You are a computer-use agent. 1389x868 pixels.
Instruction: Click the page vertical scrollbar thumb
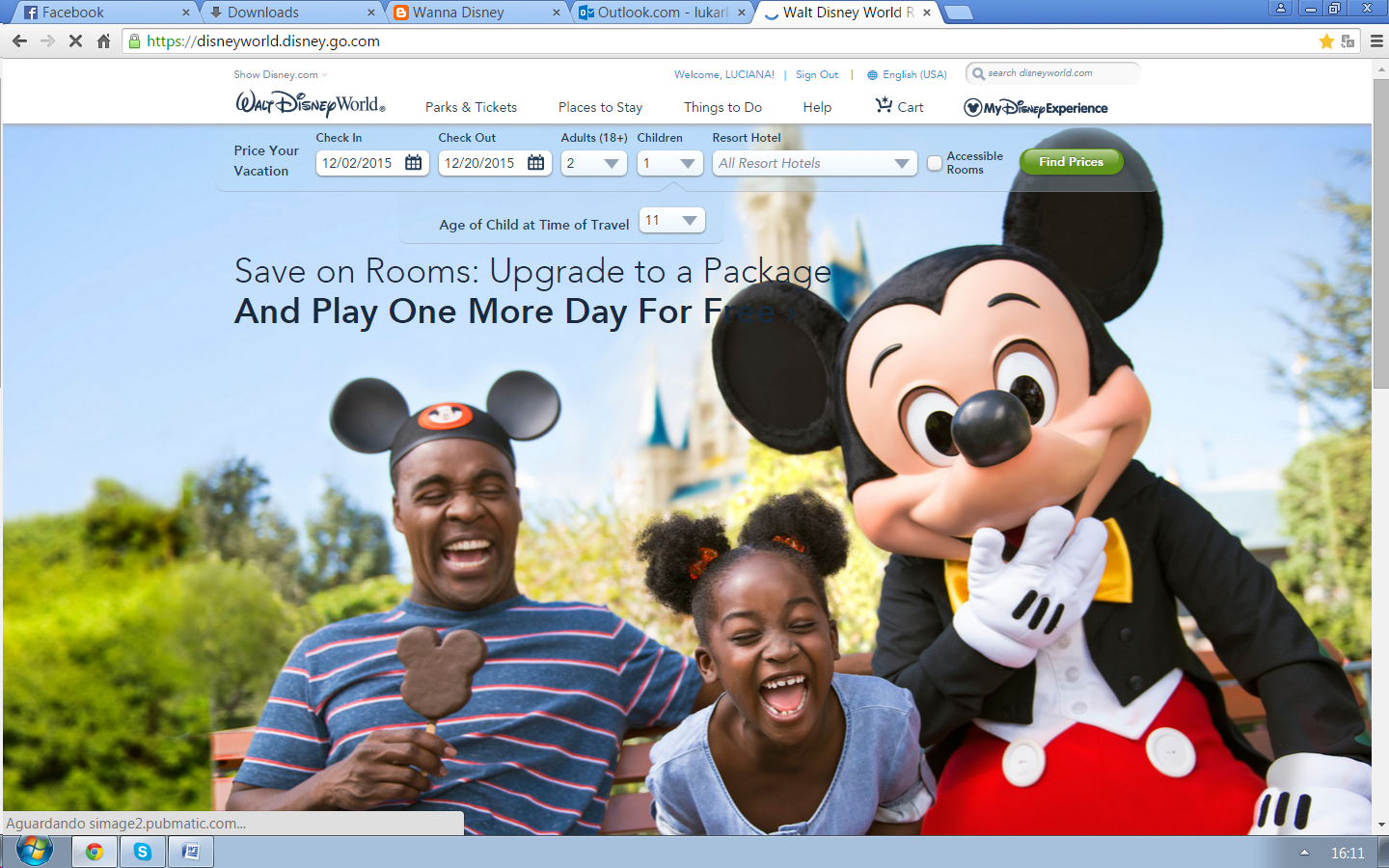[x=1380, y=231]
